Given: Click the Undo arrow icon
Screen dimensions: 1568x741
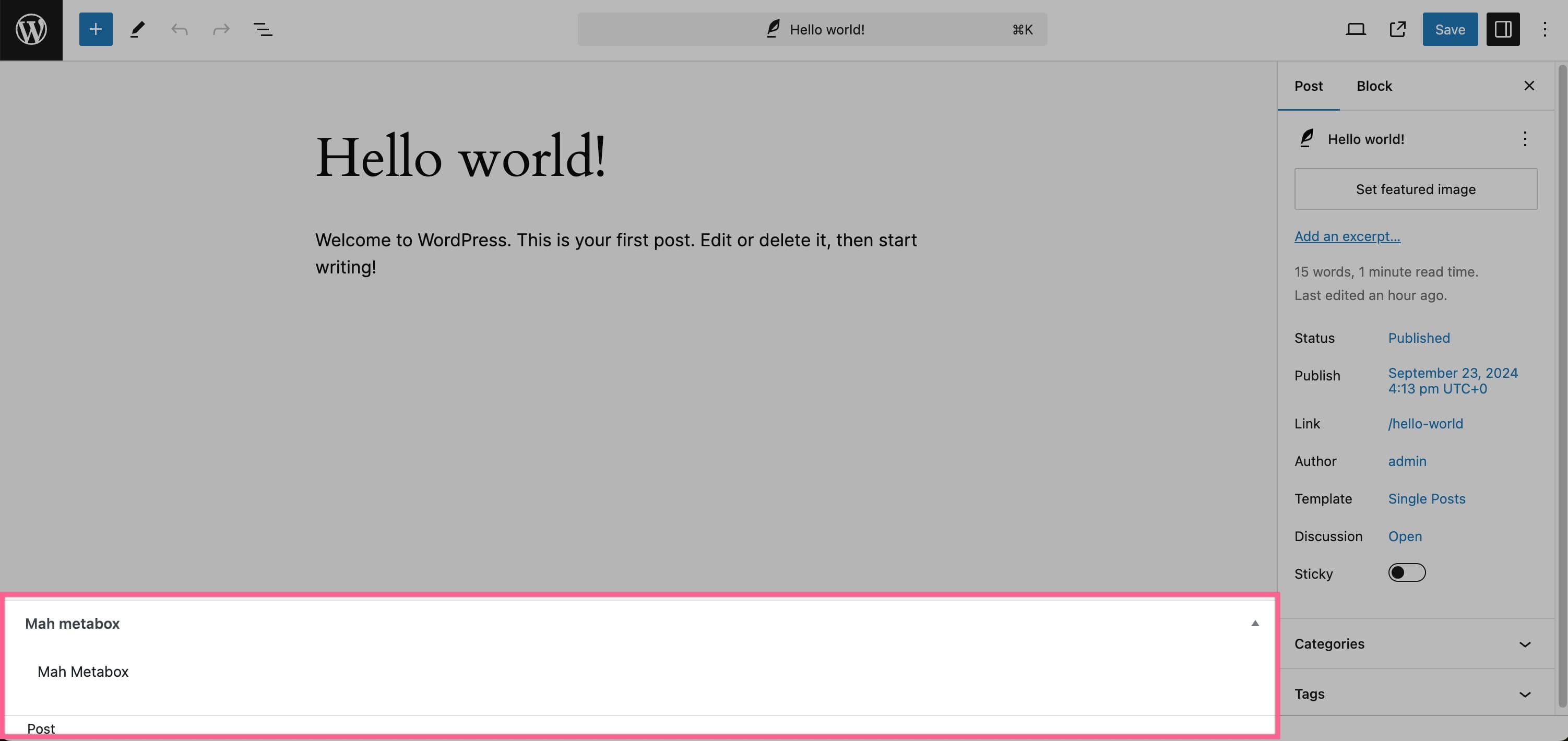Looking at the screenshot, I should click(179, 29).
